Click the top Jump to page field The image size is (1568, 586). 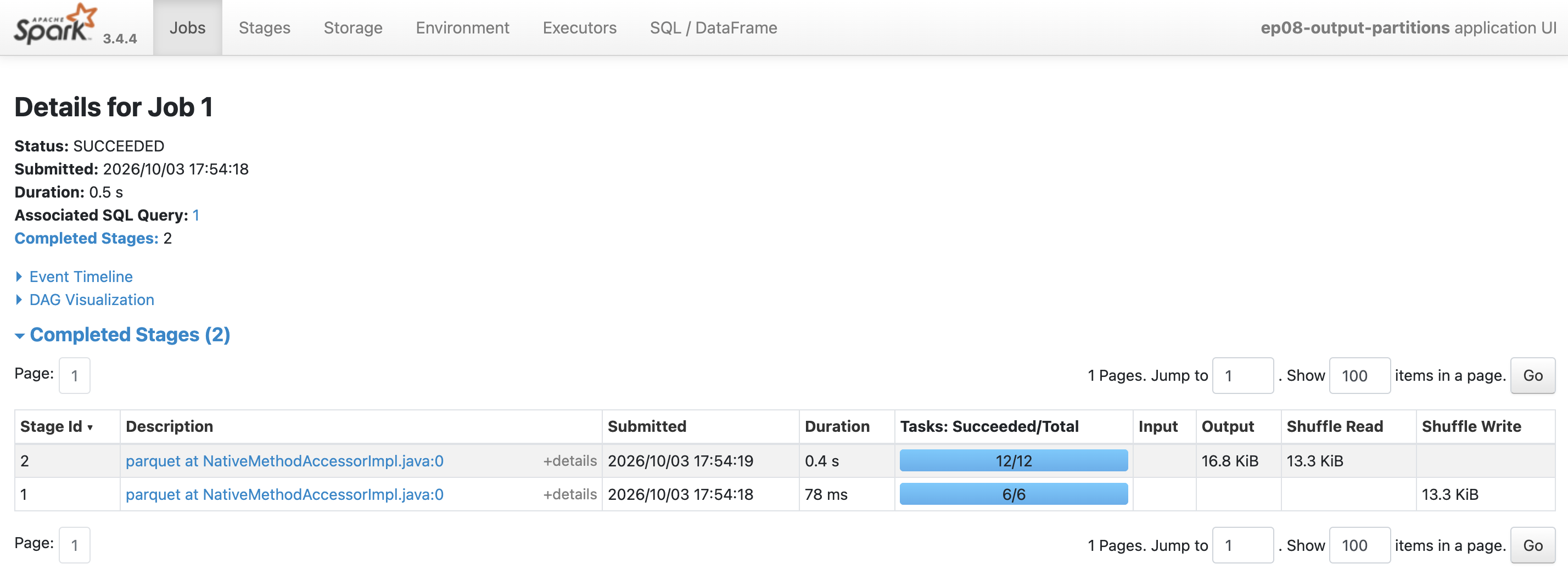coord(1242,376)
